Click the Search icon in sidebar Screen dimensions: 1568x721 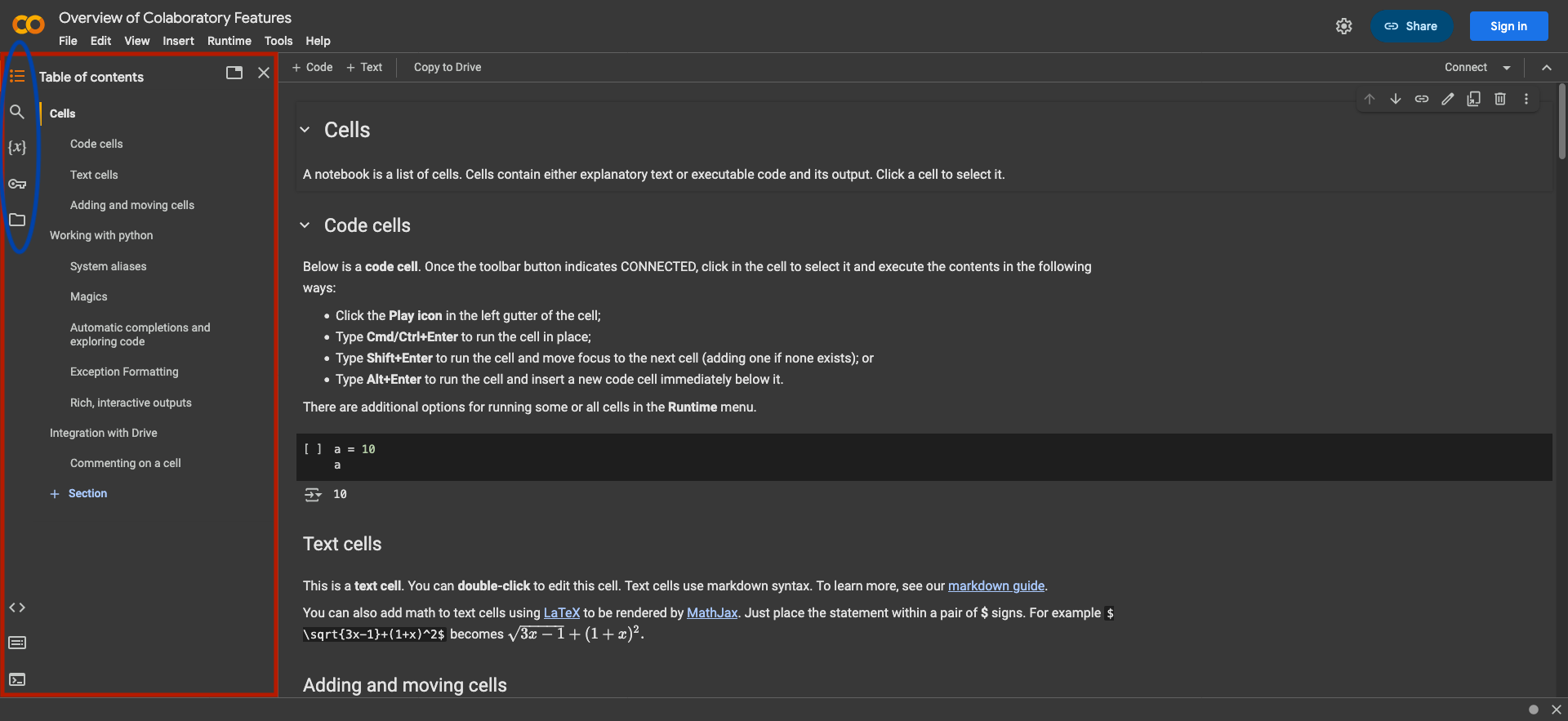tap(17, 112)
